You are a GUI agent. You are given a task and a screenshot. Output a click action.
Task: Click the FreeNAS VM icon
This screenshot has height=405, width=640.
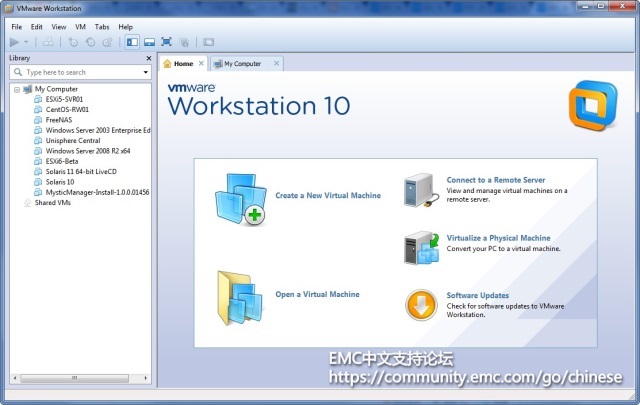pyautogui.click(x=38, y=120)
